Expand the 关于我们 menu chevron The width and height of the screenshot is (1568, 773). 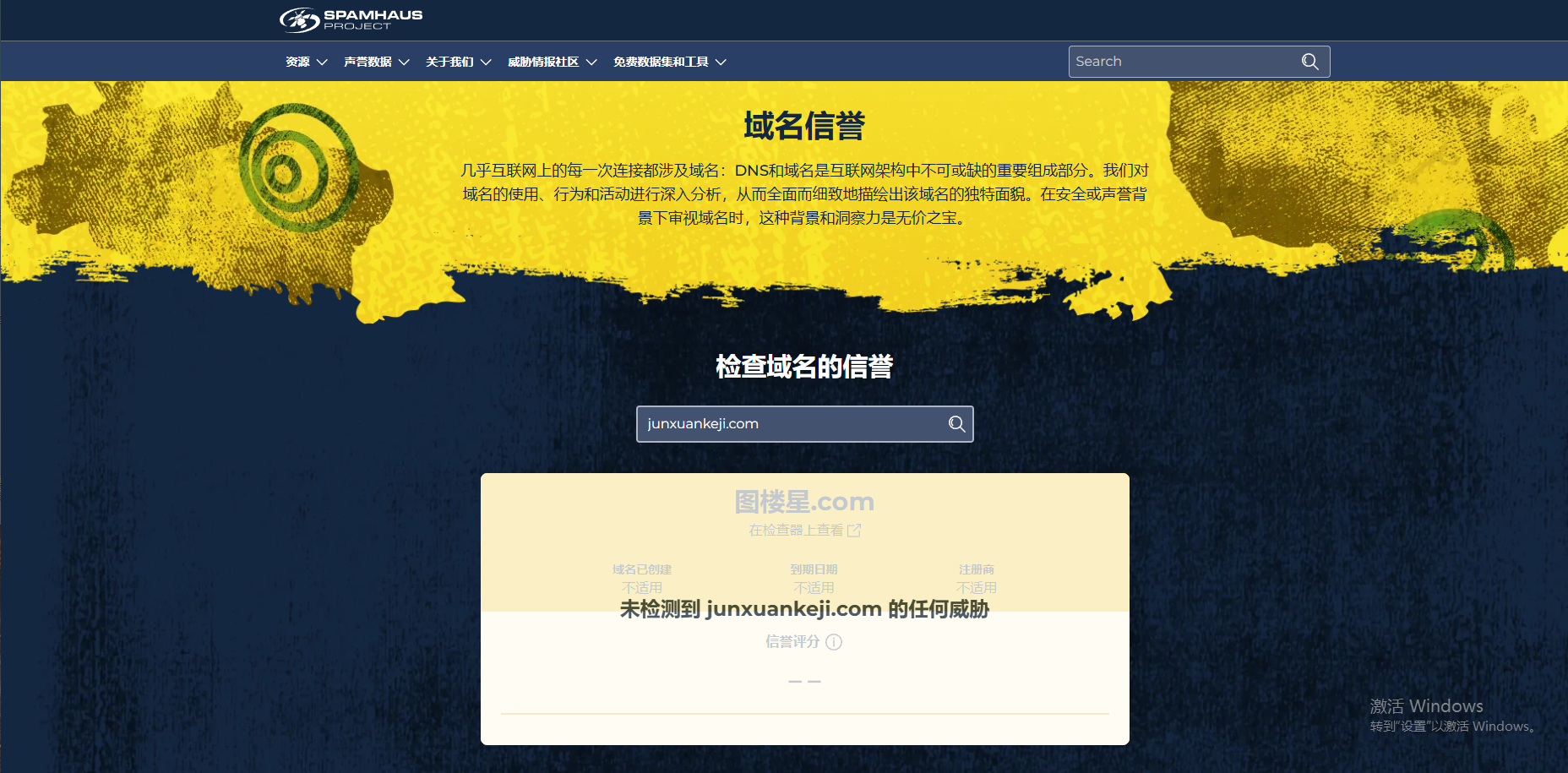pyautogui.click(x=486, y=63)
